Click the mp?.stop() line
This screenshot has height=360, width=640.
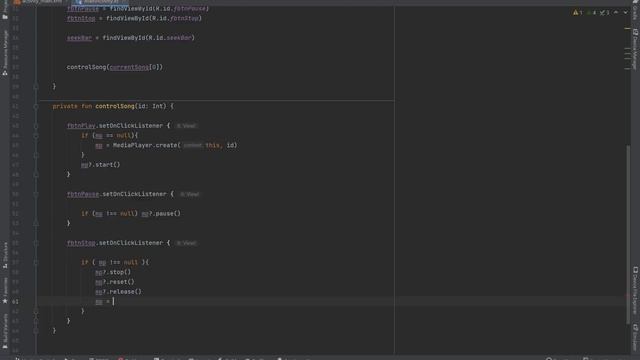(x=113, y=272)
